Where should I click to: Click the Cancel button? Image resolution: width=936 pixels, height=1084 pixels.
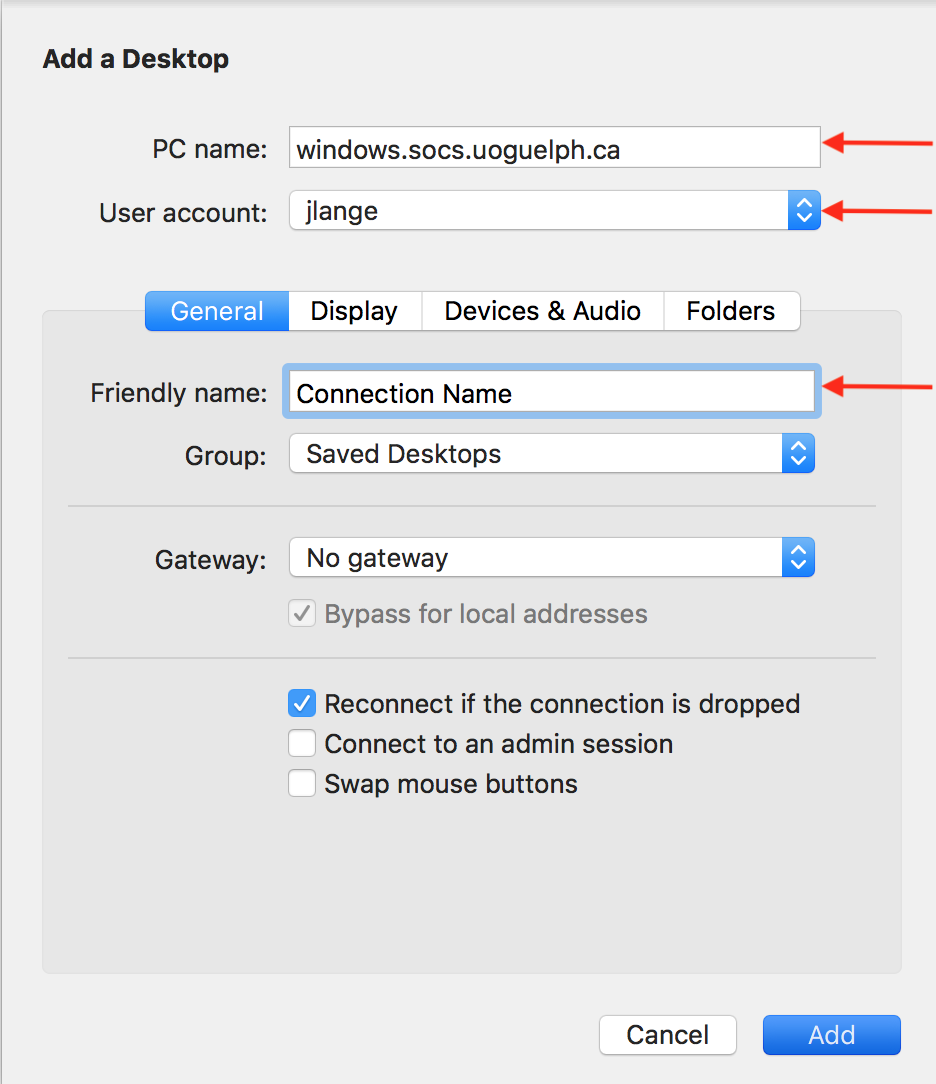pyautogui.click(x=667, y=1035)
